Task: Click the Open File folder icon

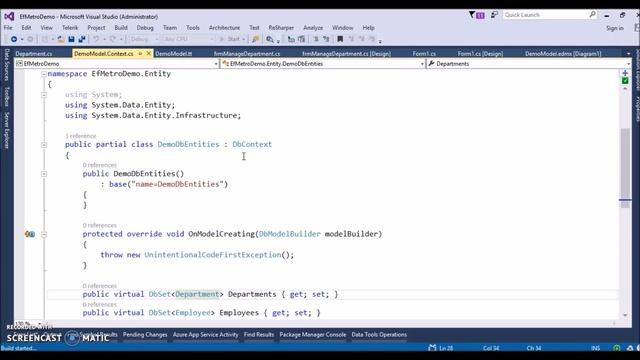Action: coord(61,39)
